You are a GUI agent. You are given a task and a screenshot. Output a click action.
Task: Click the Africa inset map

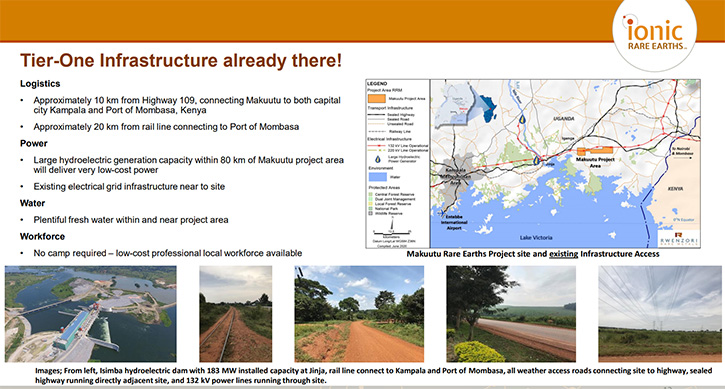pyautogui.click(x=488, y=108)
